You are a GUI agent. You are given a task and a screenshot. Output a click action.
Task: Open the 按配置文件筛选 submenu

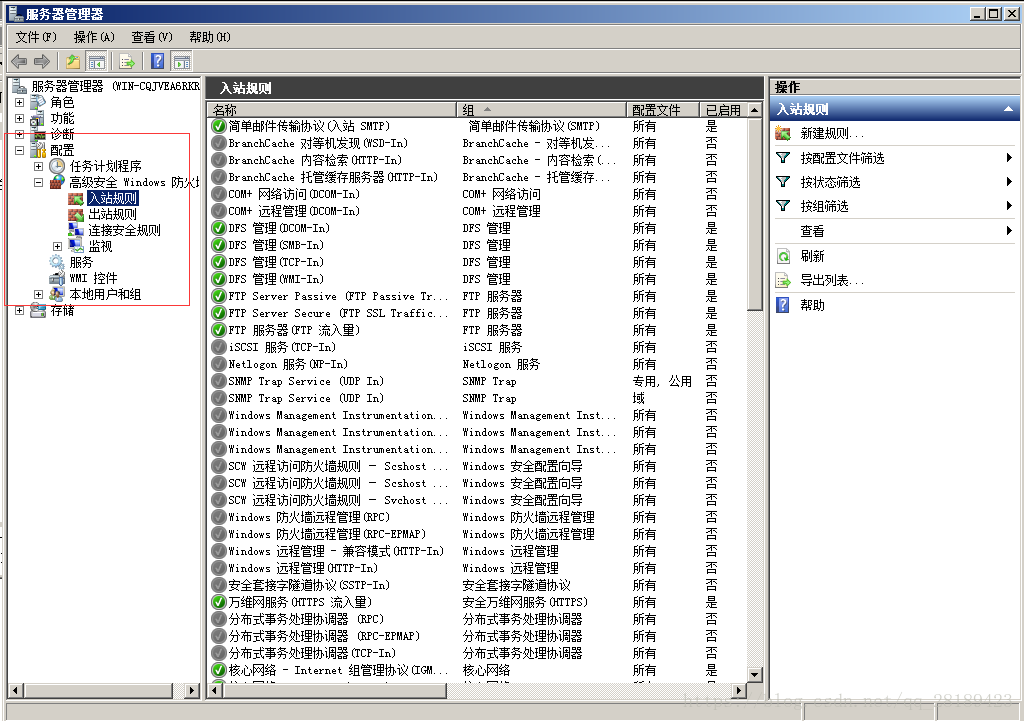click(1009, 157)
